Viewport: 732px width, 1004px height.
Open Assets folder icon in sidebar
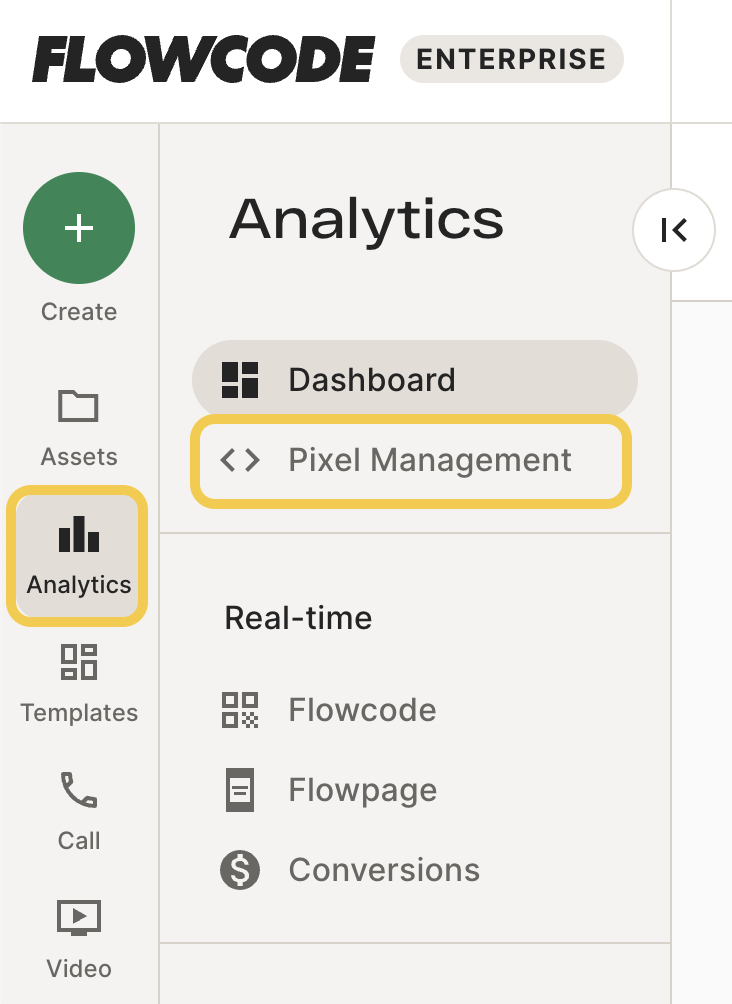coord(78,405)
